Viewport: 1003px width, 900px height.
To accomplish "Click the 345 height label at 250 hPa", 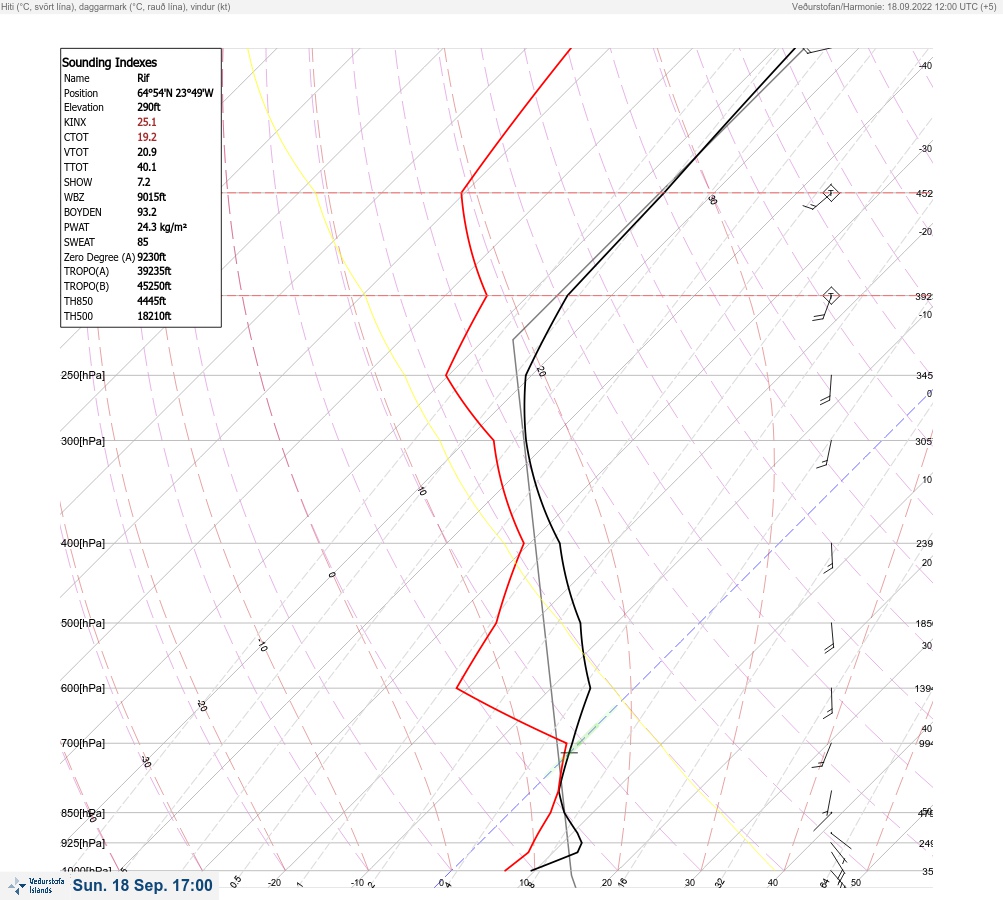I will pyautogui.click(x=924, y=375).
